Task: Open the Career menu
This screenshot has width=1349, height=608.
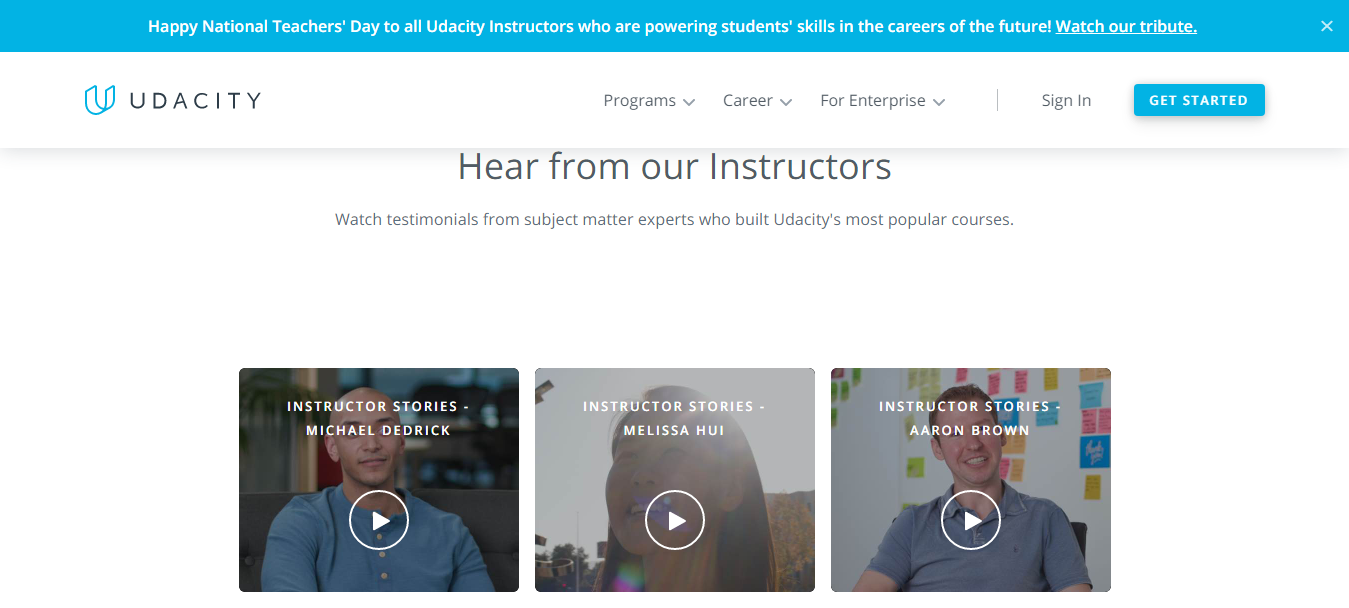Action: point(747,100)
